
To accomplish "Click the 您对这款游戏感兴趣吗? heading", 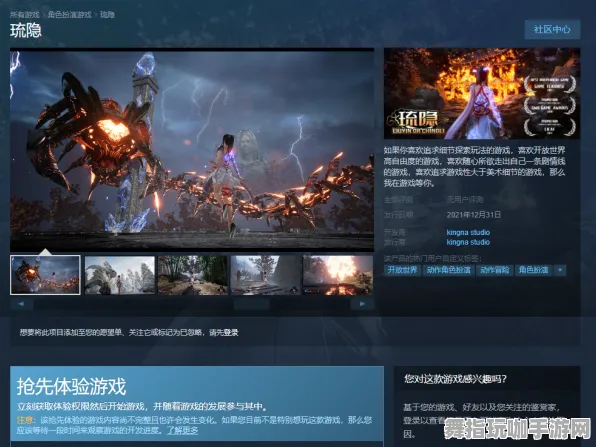I will [x=455, y=379].
